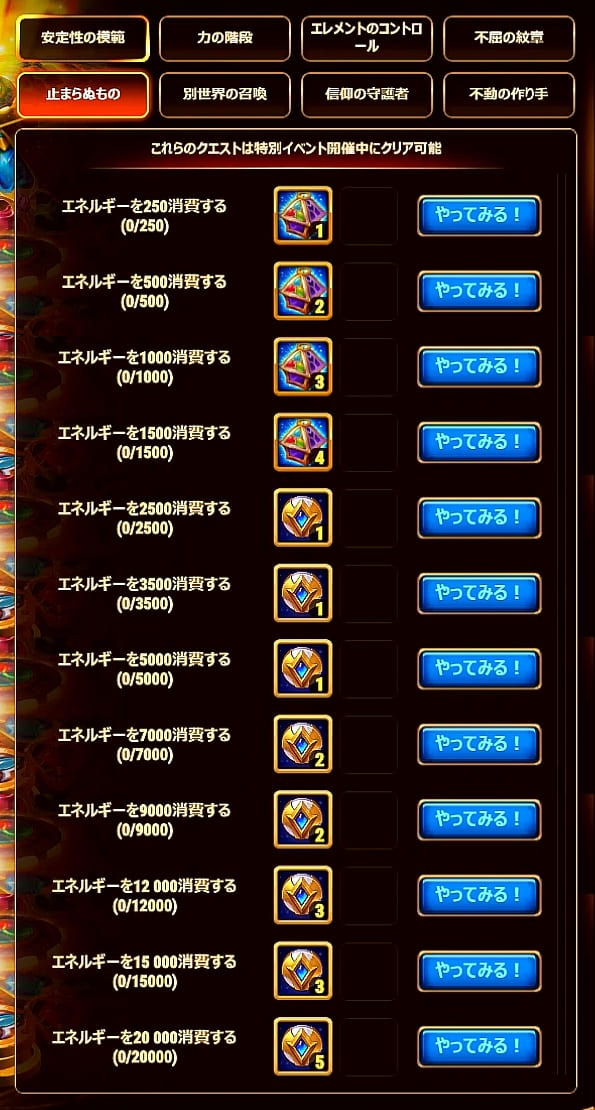Image resolution: width=595 pixels, height=1110 pixels.
Task: Select the 不屈の紋章 tab
Action: coord(509,38)
